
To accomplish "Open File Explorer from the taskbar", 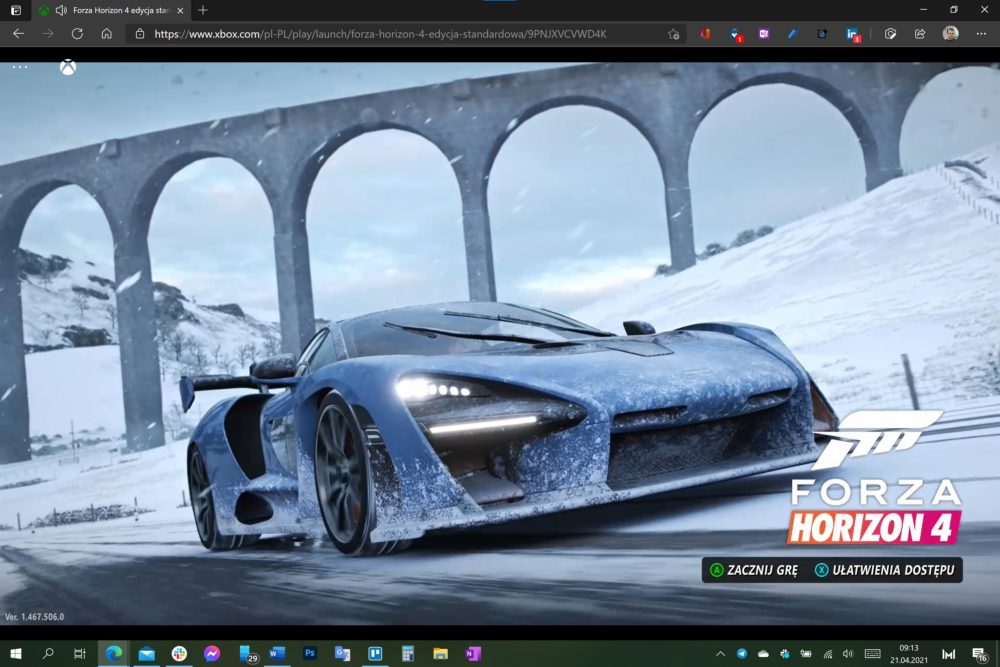I will pyautogui.click(x=440, y=654).
